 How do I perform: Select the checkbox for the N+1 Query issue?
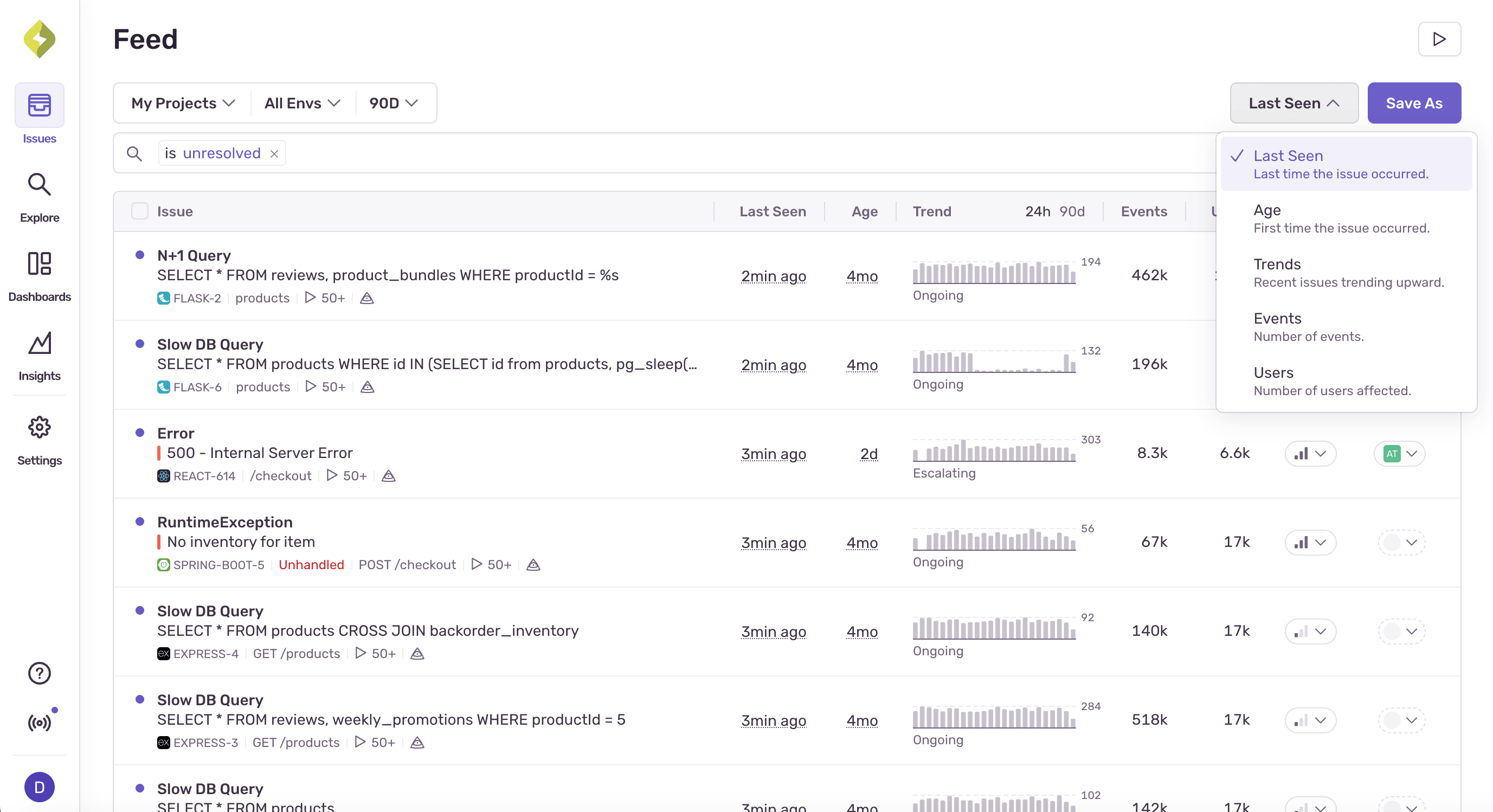[x=139, y=255]
